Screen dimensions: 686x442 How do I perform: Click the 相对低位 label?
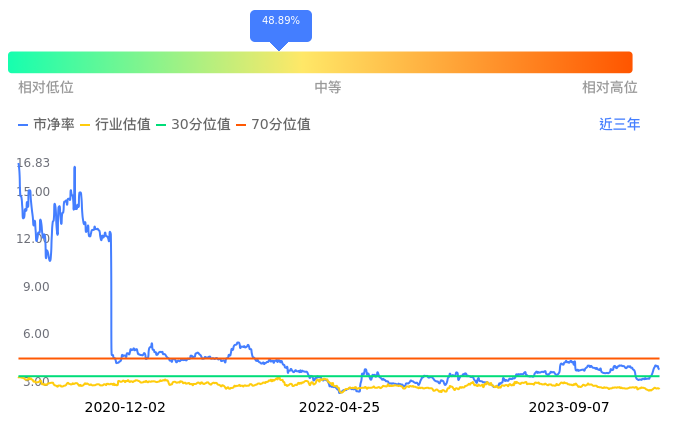pos(46,88)
